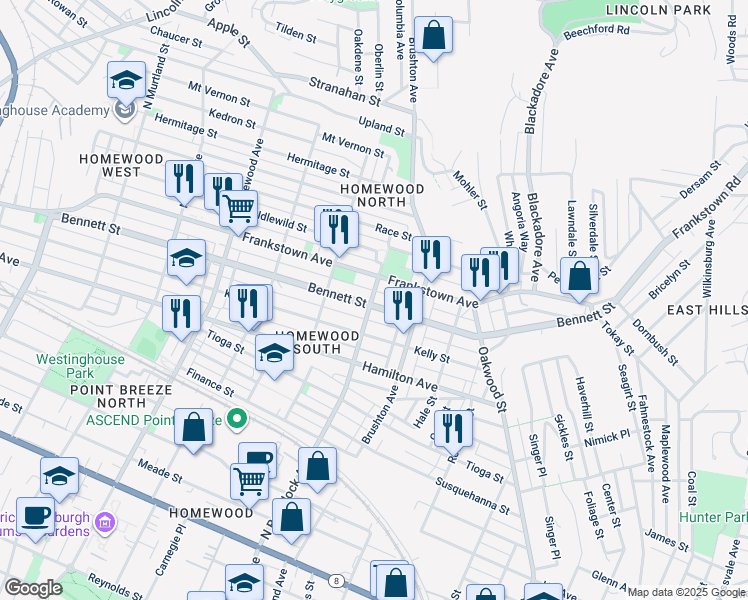The image size is (748, 600).
Task: Click the Map data ©2025 Google text
Action: pos(686,592)
